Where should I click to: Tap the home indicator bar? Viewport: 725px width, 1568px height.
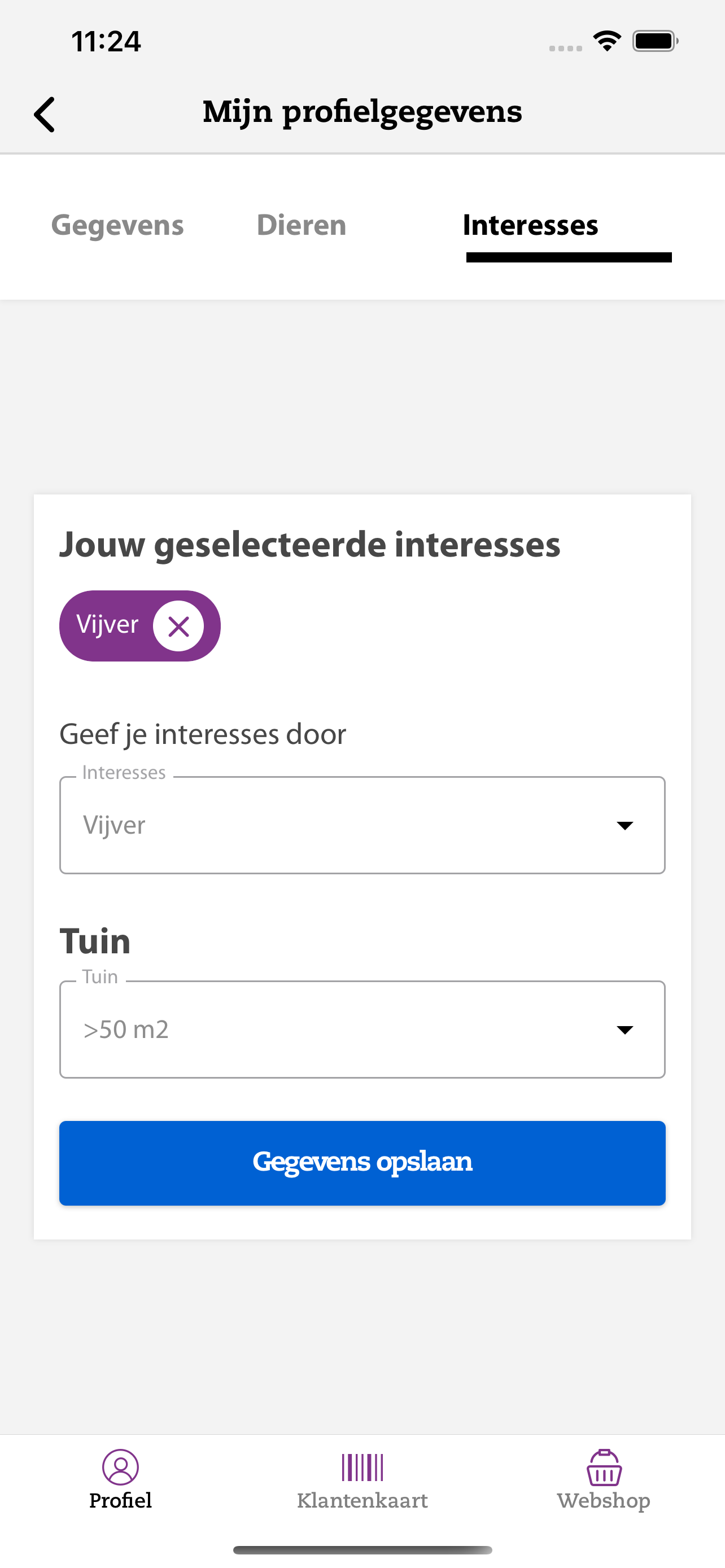coord(362,1550)
